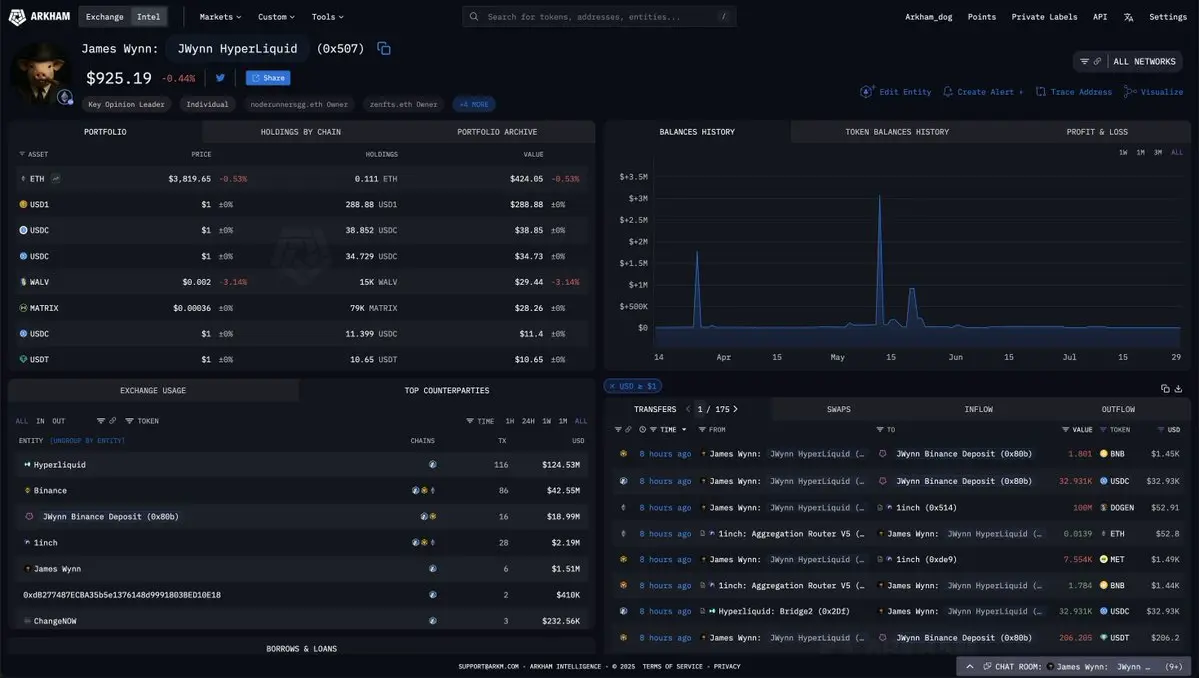Click in the token search input field
The image size is (1199, 678).
(x=600, y=16)
